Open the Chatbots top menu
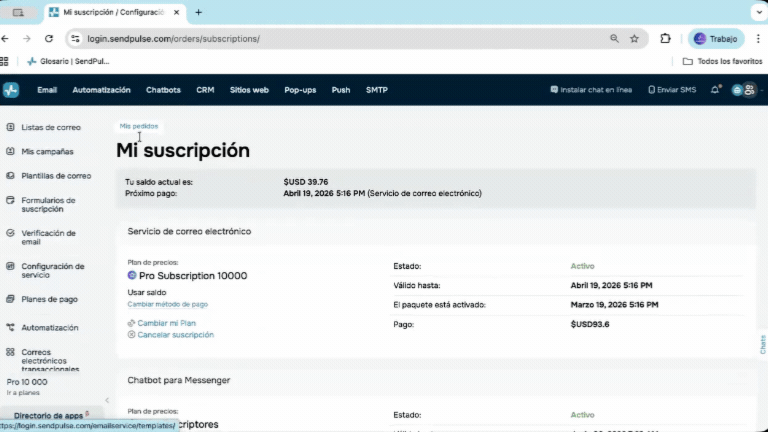 pyautogui.click(x=163, y=90)
